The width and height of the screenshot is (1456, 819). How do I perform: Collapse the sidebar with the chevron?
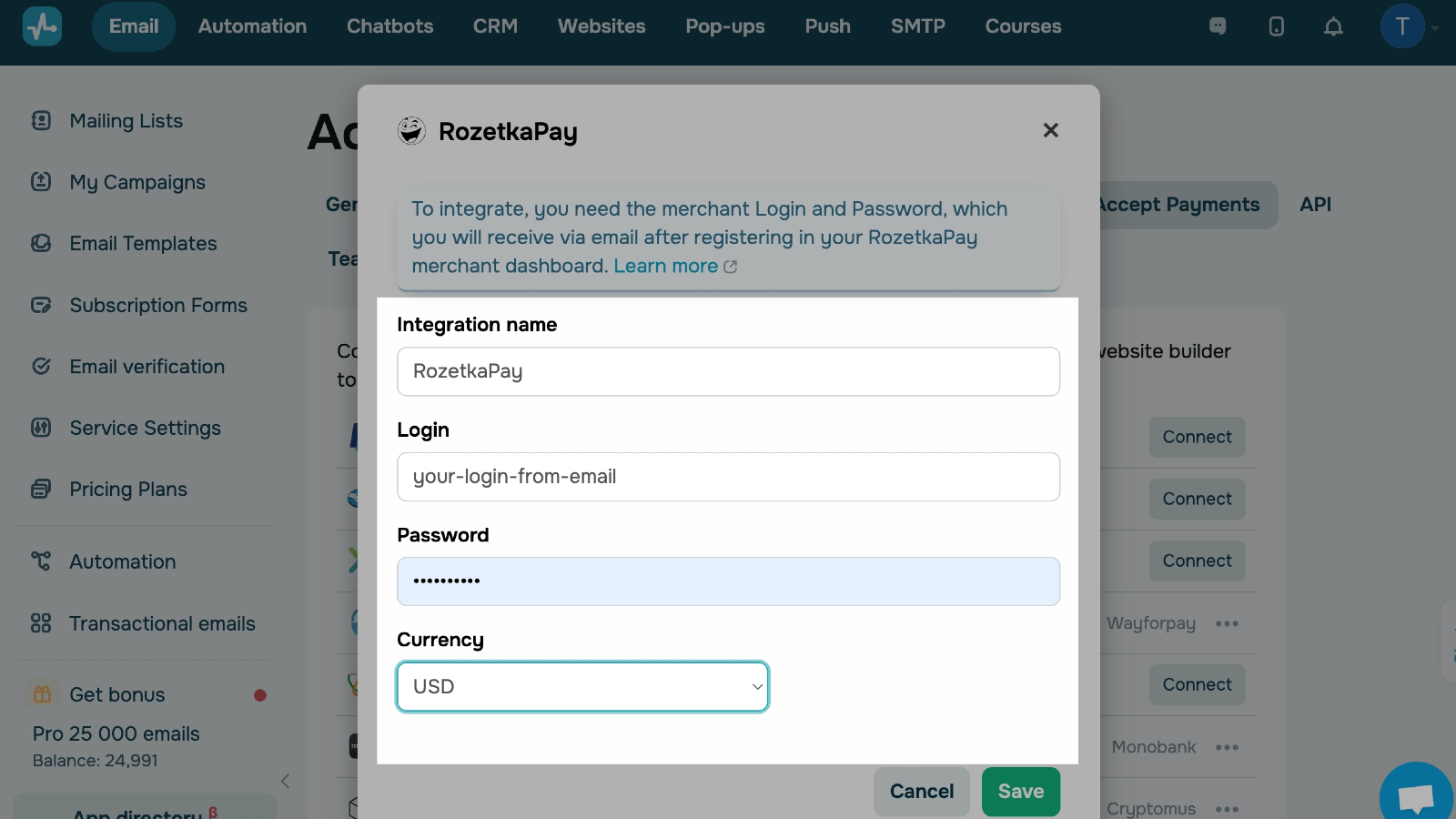pos(285,781)
